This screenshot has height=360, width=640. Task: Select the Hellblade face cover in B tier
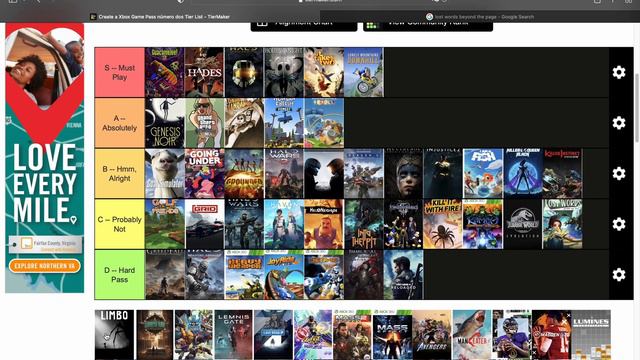click(x=403, y=173)
